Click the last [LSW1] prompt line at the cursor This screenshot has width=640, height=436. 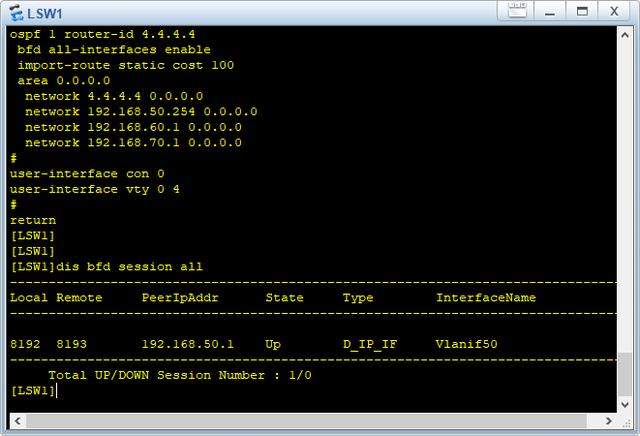(33, 391)
